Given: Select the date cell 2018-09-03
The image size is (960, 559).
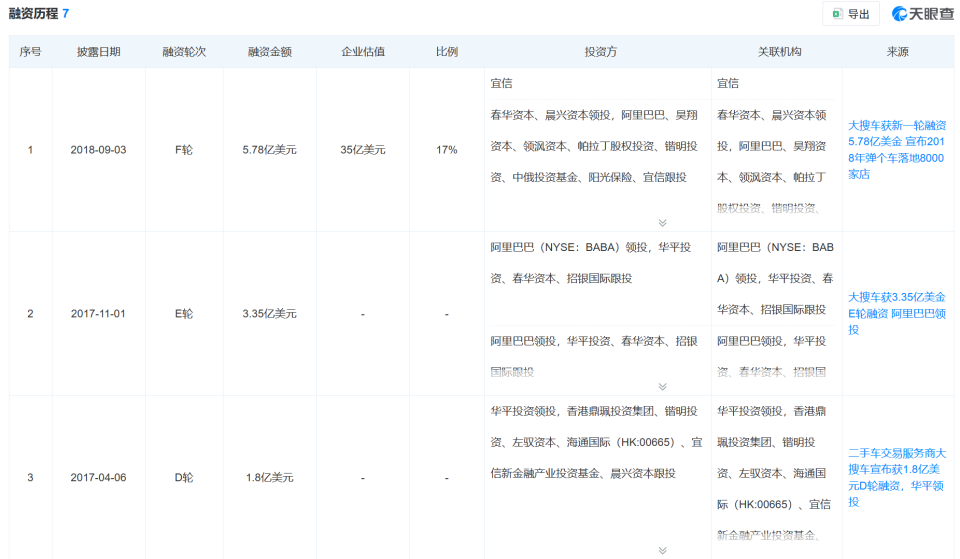Looking at the screenshot, I should 99,149.
